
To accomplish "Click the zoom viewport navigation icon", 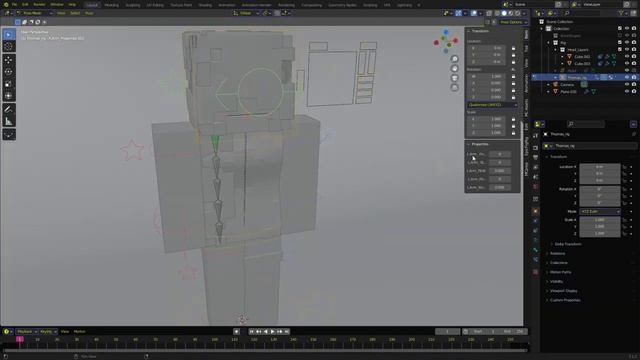I will coord(454,59).
